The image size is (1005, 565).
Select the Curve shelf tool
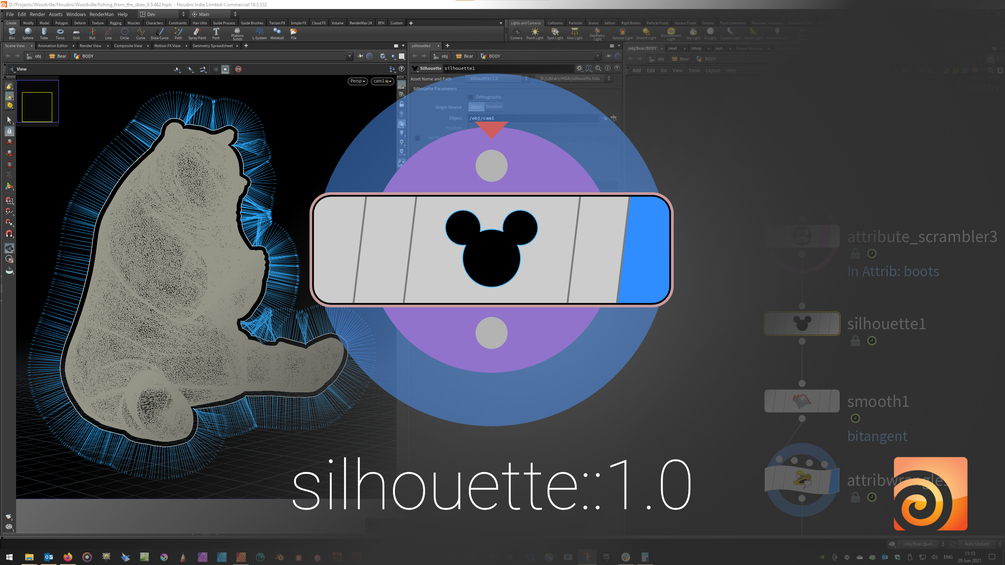click(x=140, y=33)
